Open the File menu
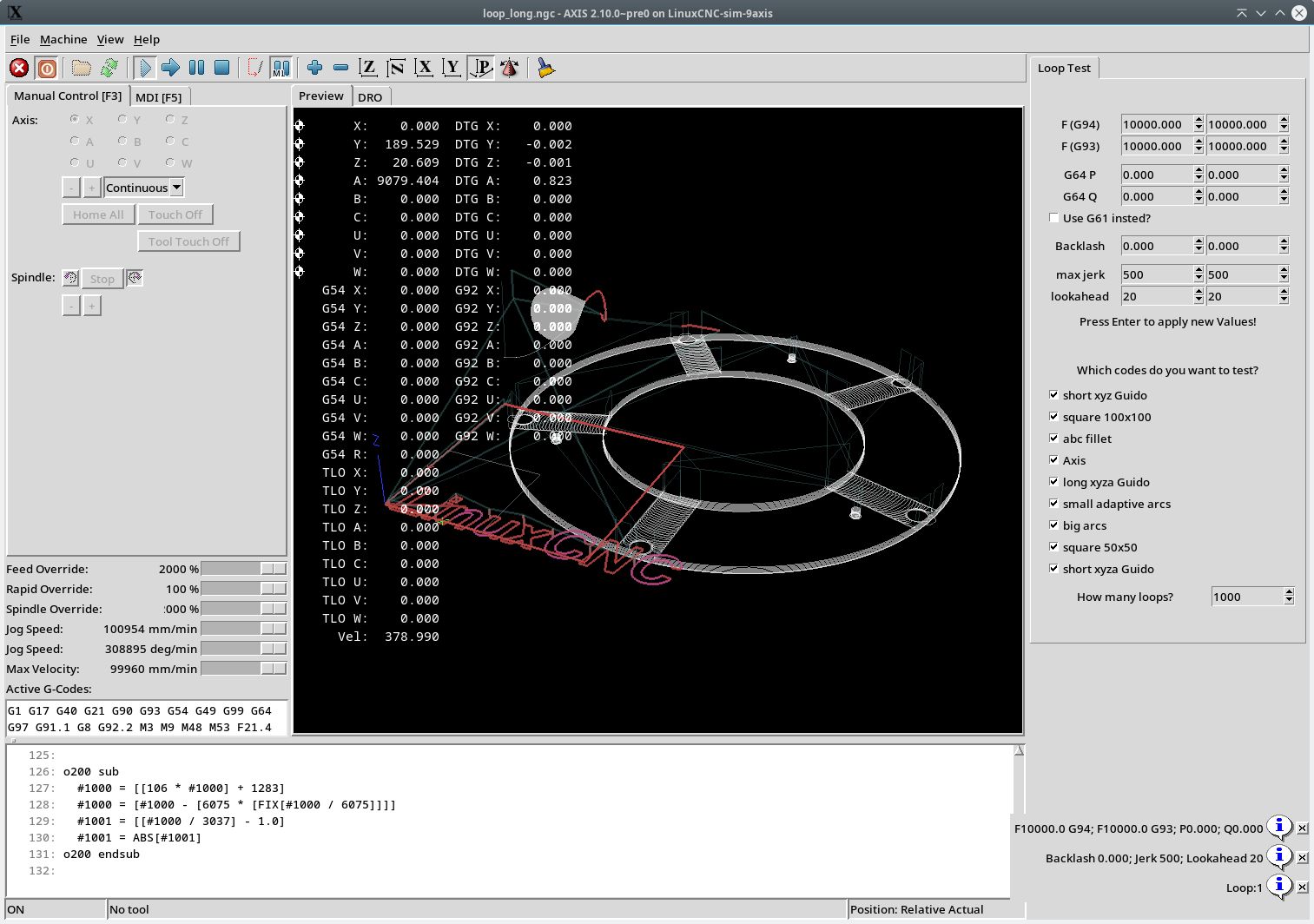 point(20,39)
